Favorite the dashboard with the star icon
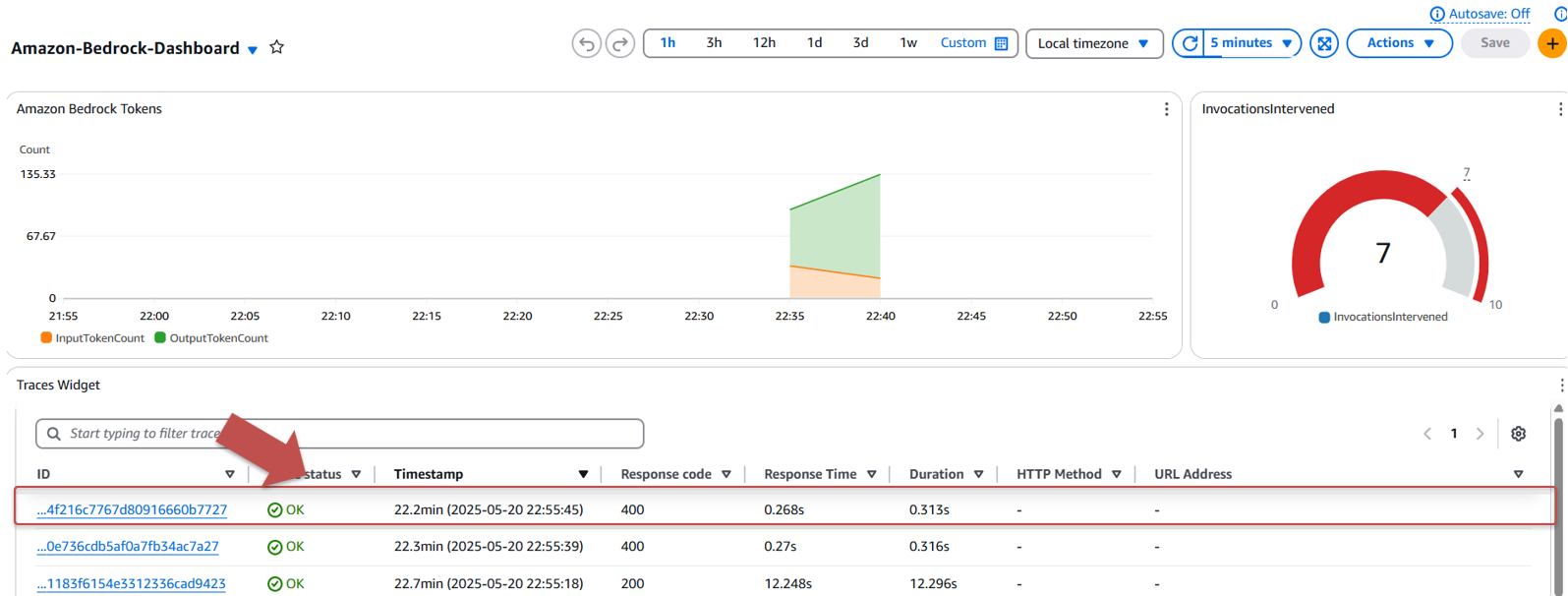The image size is (1568, 596). coord(277,47)
